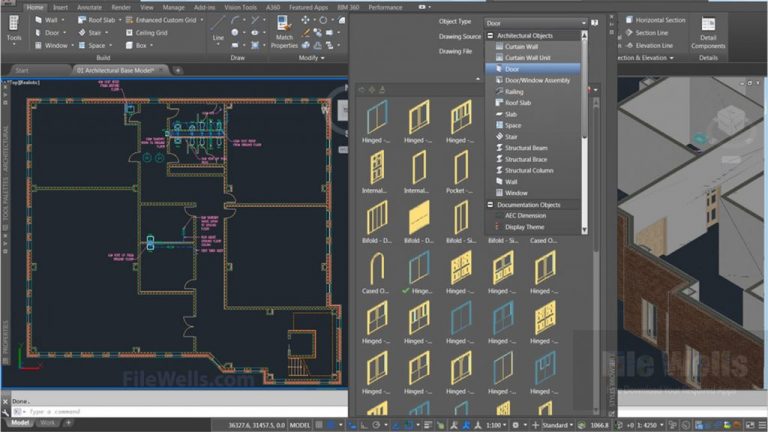Open the Render ribbon tab
The height and width of the screenshot is (432, 768).
pyautogui.click(x=120, y=7)
